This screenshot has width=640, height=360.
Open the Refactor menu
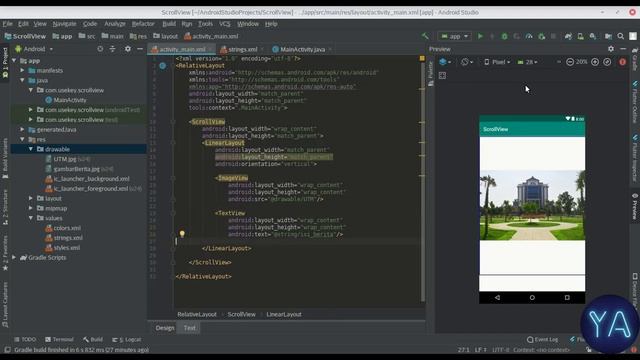(x=143, y=24)
